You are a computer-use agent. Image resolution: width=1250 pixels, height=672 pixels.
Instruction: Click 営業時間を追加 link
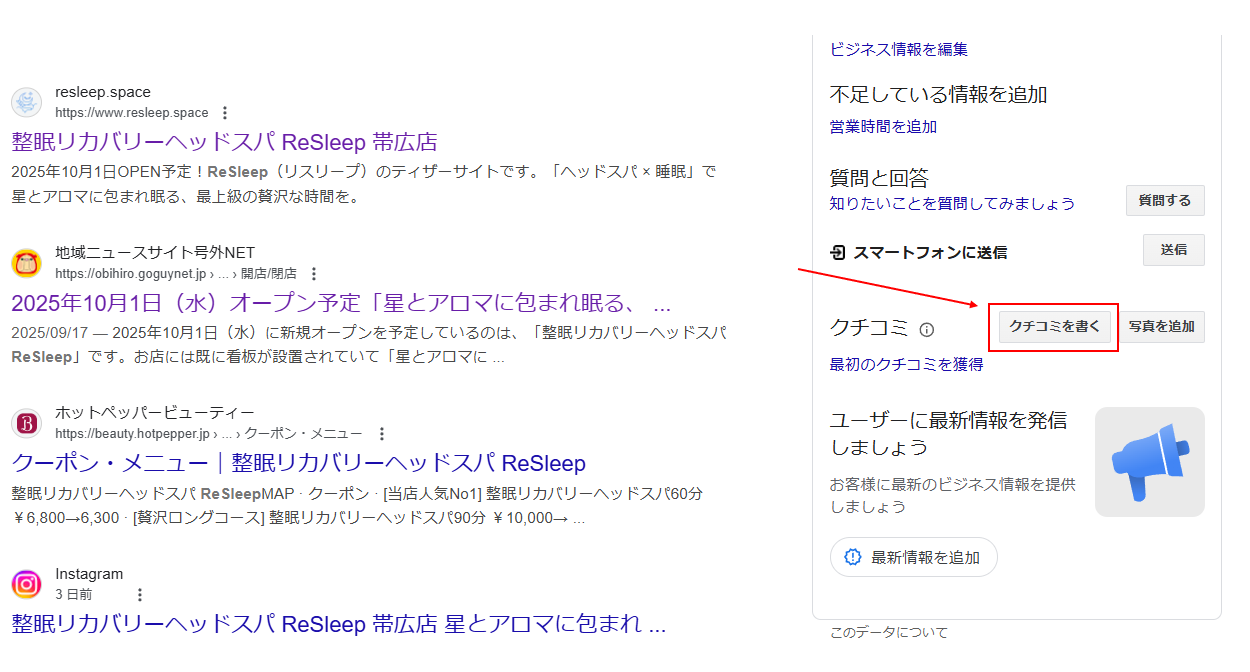(883, 127)
